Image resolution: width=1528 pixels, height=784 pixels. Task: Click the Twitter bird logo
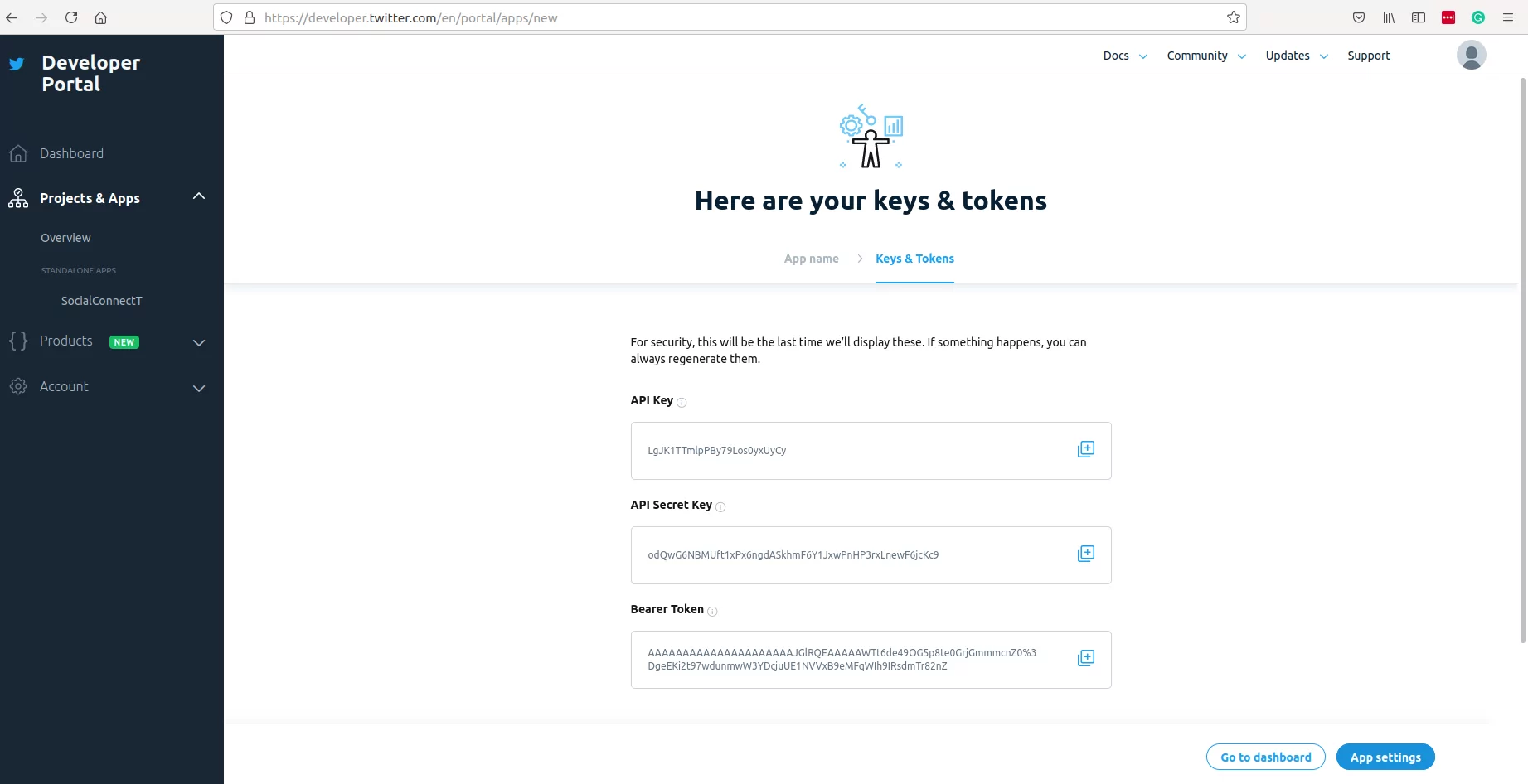17,64
